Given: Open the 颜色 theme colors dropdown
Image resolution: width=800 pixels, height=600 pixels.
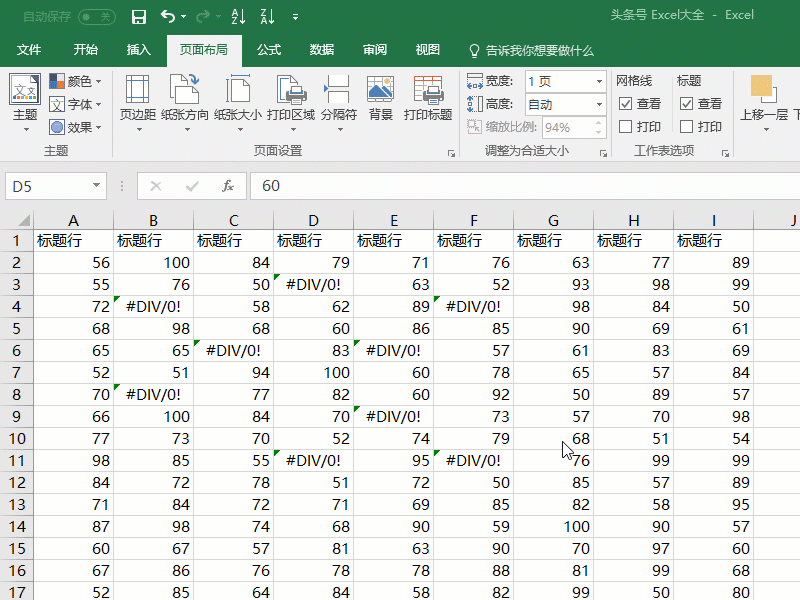Looking at the screenshot, I should pyautogui.click(x=76, y=81).
